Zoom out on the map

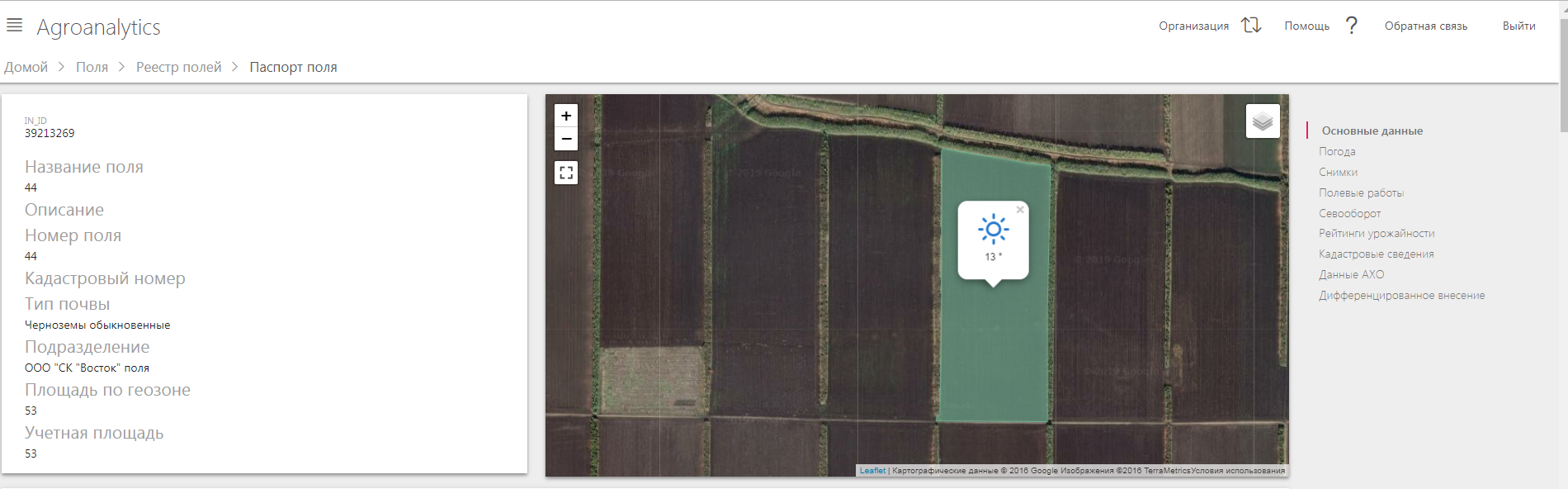pos(566,139)
